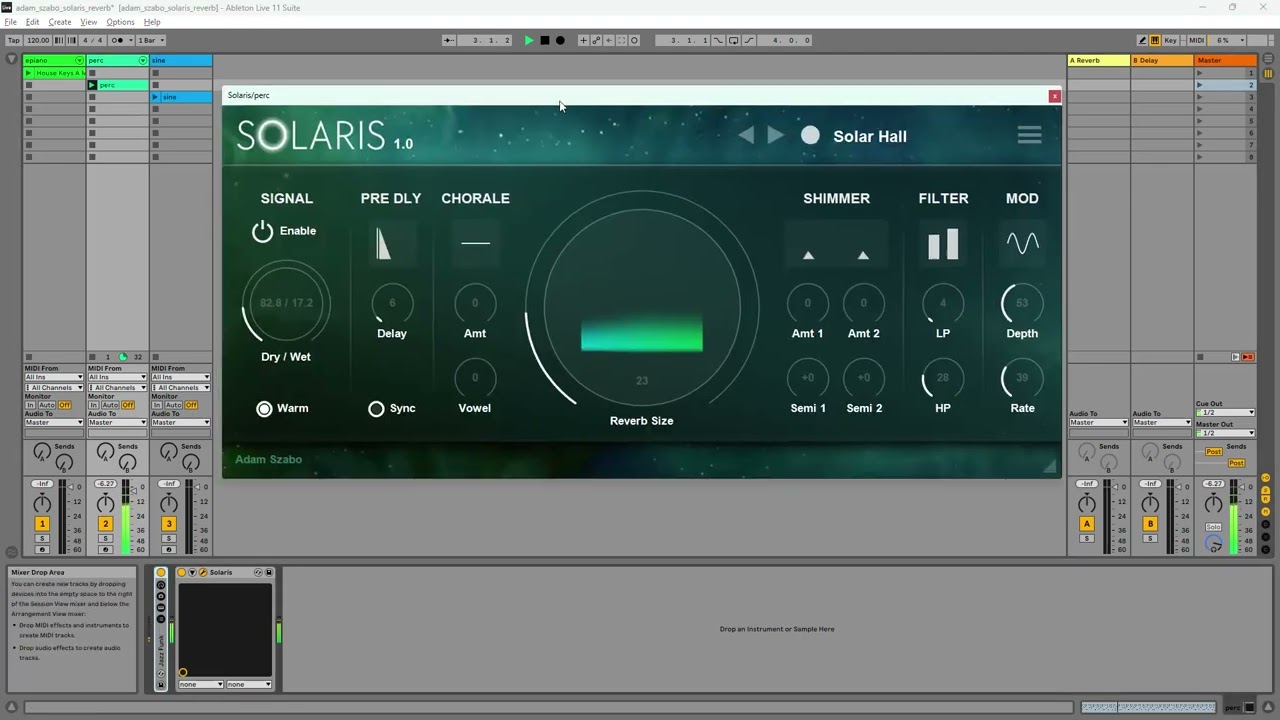Viewport: 1280px width, 720px height.
Task: Click the Solaris device activator in device view
Action: (182, 572)
